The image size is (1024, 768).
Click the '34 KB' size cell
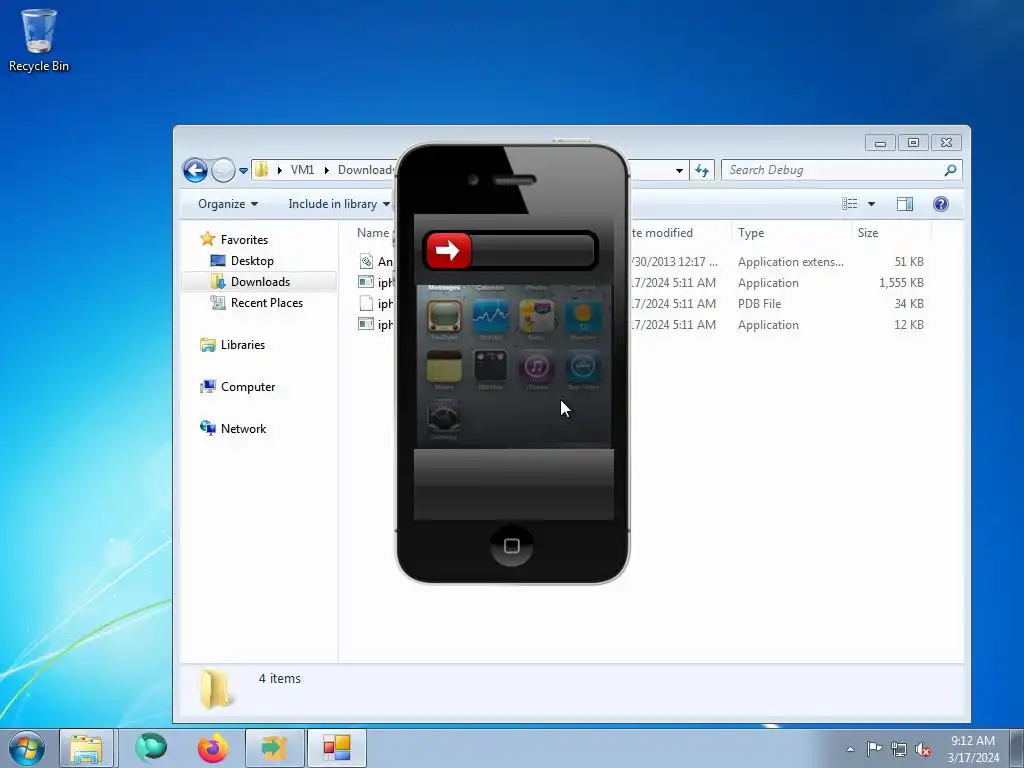(908, 304)
